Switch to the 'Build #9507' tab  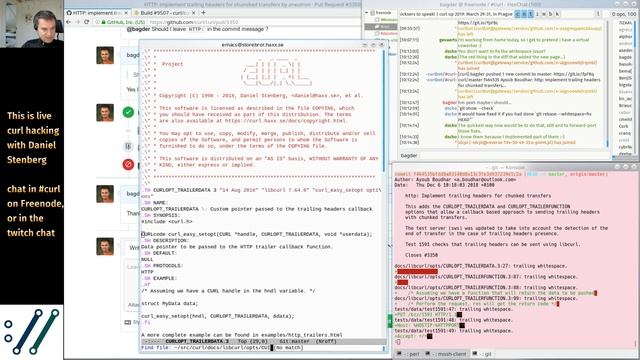pos(165,13)
